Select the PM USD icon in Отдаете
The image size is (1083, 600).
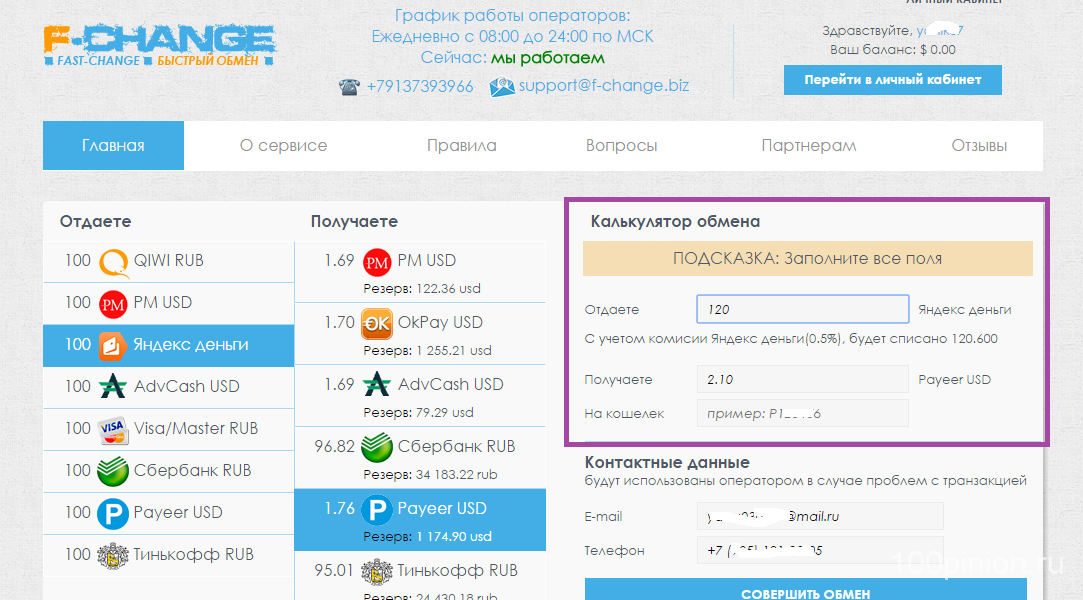(x=113, y=304)
